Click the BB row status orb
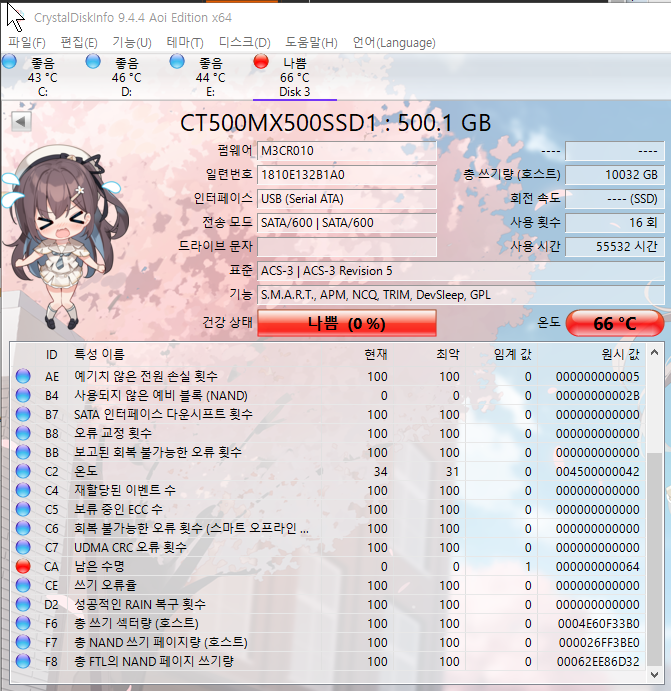671x691 pixels. (x=23, y=452)
